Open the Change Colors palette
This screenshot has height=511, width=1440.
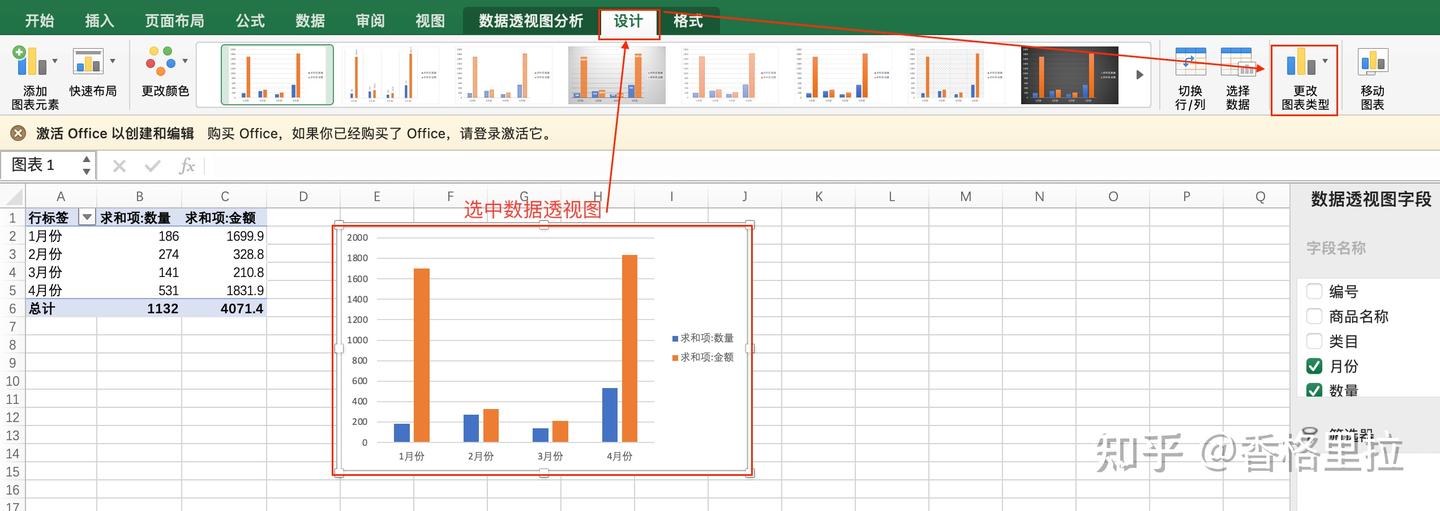tap(160, 61)
